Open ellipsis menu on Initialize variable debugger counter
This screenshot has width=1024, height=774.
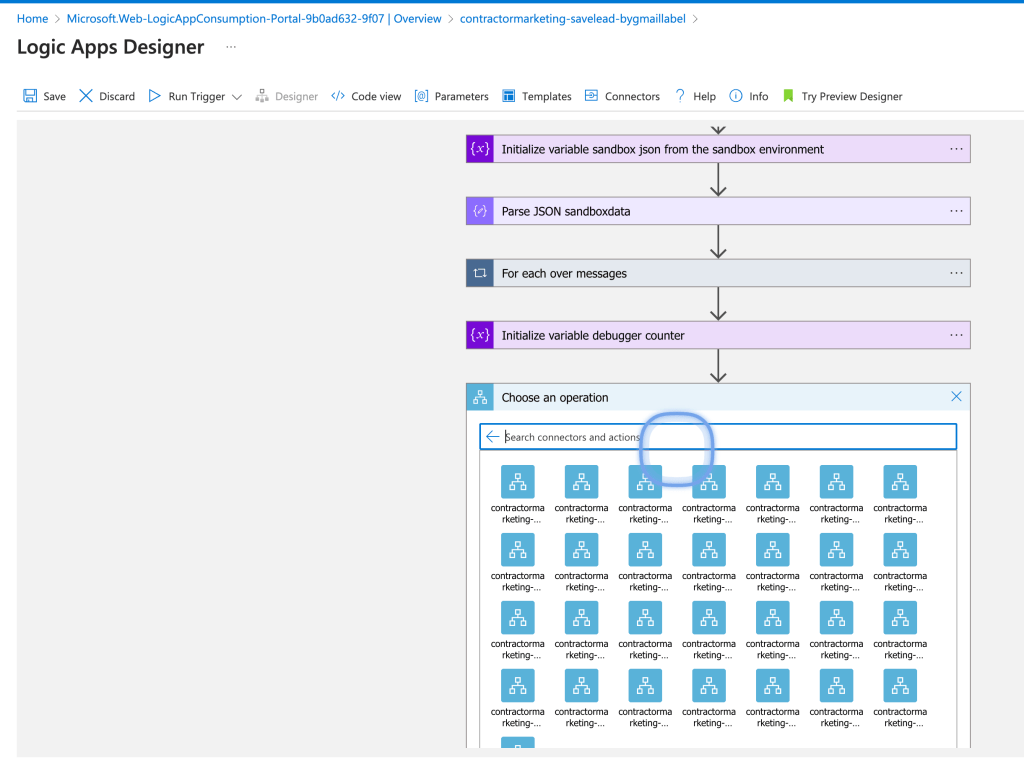click(x=956, y=336)
